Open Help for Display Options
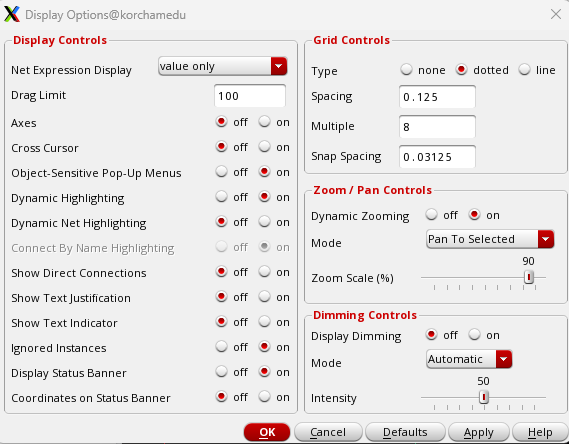This screenshot has width=569, height=444. pyautogui.click(x=540, y=432)
